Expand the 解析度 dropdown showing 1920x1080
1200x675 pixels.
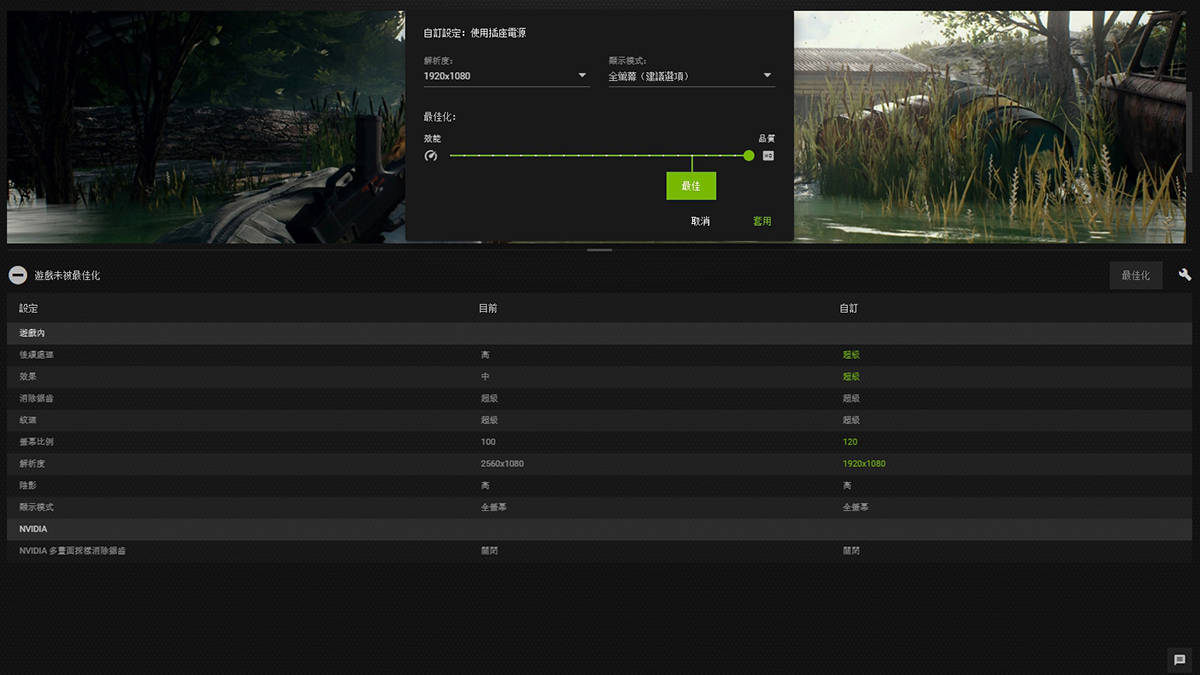(506, 76)
